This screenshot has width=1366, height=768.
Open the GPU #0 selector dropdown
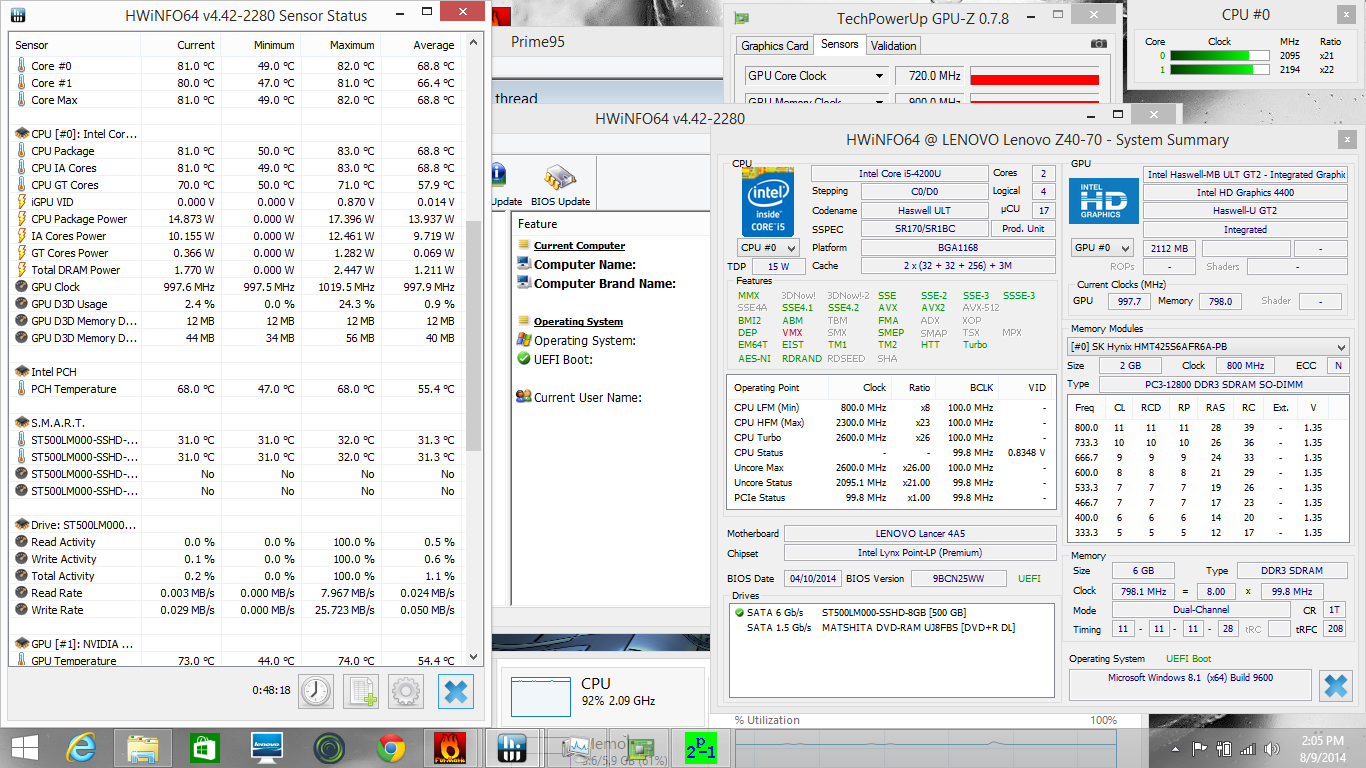click(1102, 248)
